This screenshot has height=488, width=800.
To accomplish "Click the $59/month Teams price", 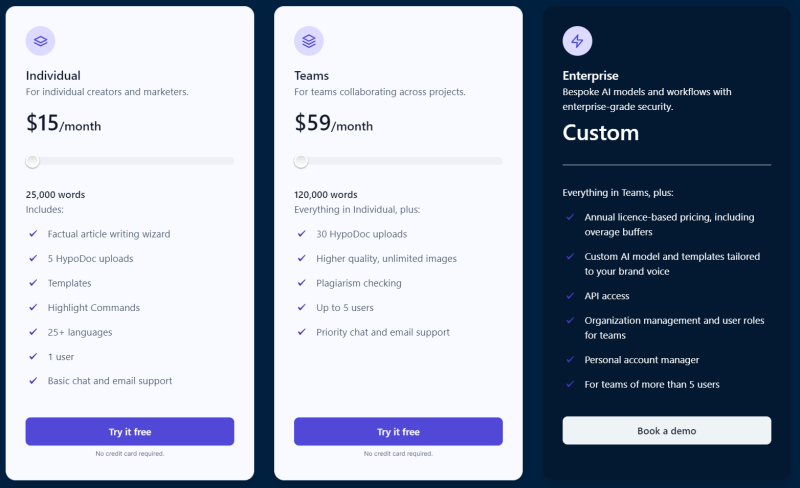I will pyautogui.click(x=333, y=123).
